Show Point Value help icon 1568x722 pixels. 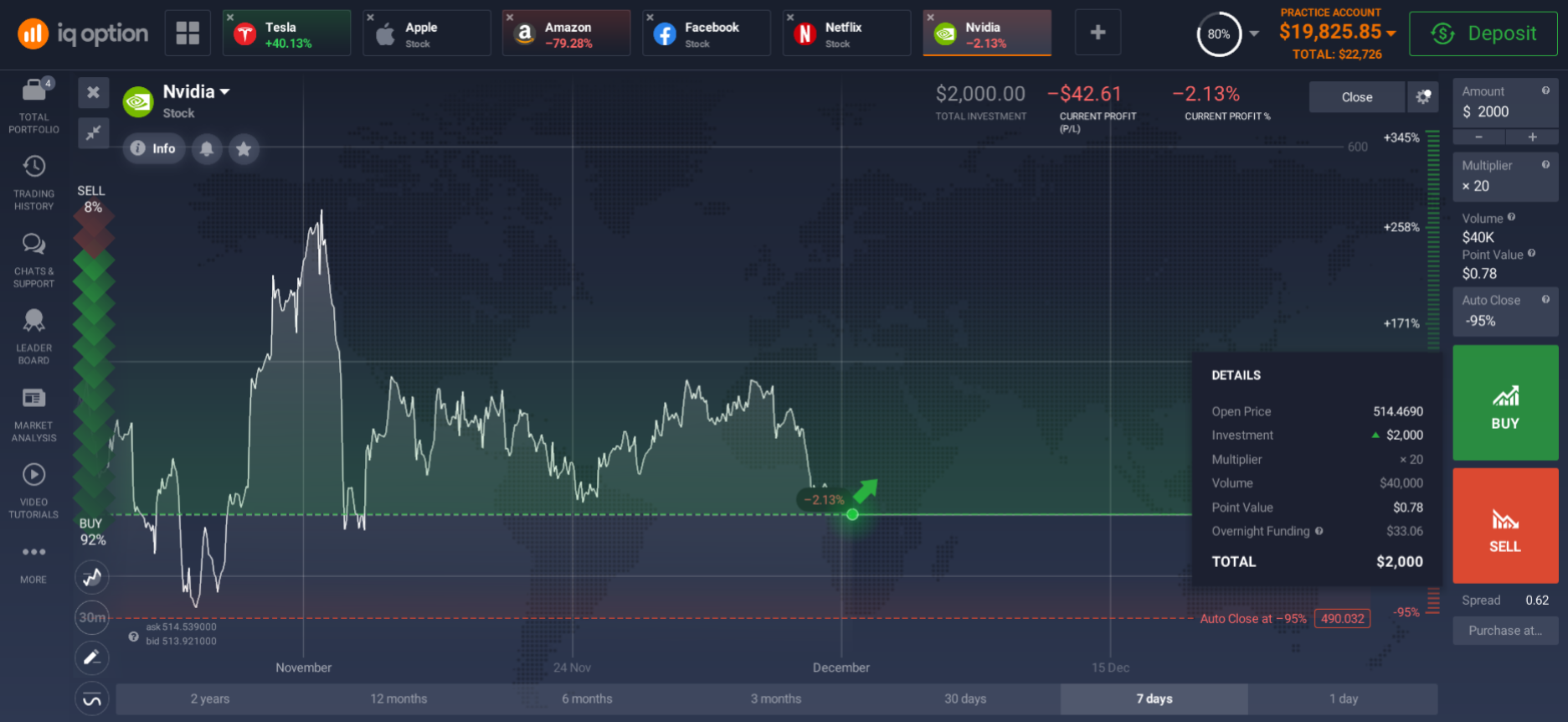[x=1531, y=254]
